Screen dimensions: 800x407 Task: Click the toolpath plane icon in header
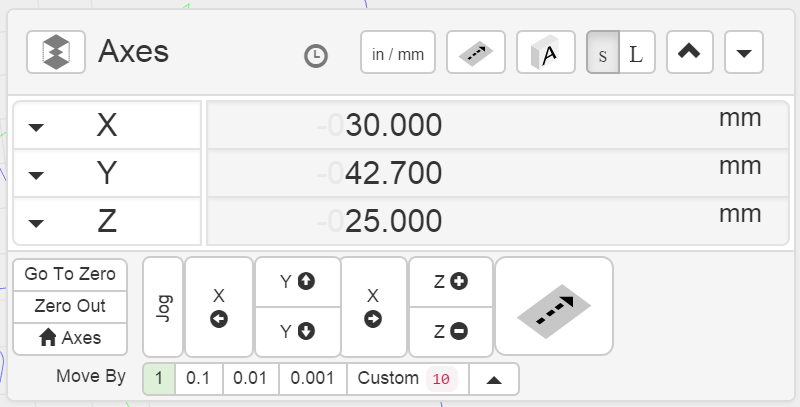pyautogui.click(x=476, y=53)
